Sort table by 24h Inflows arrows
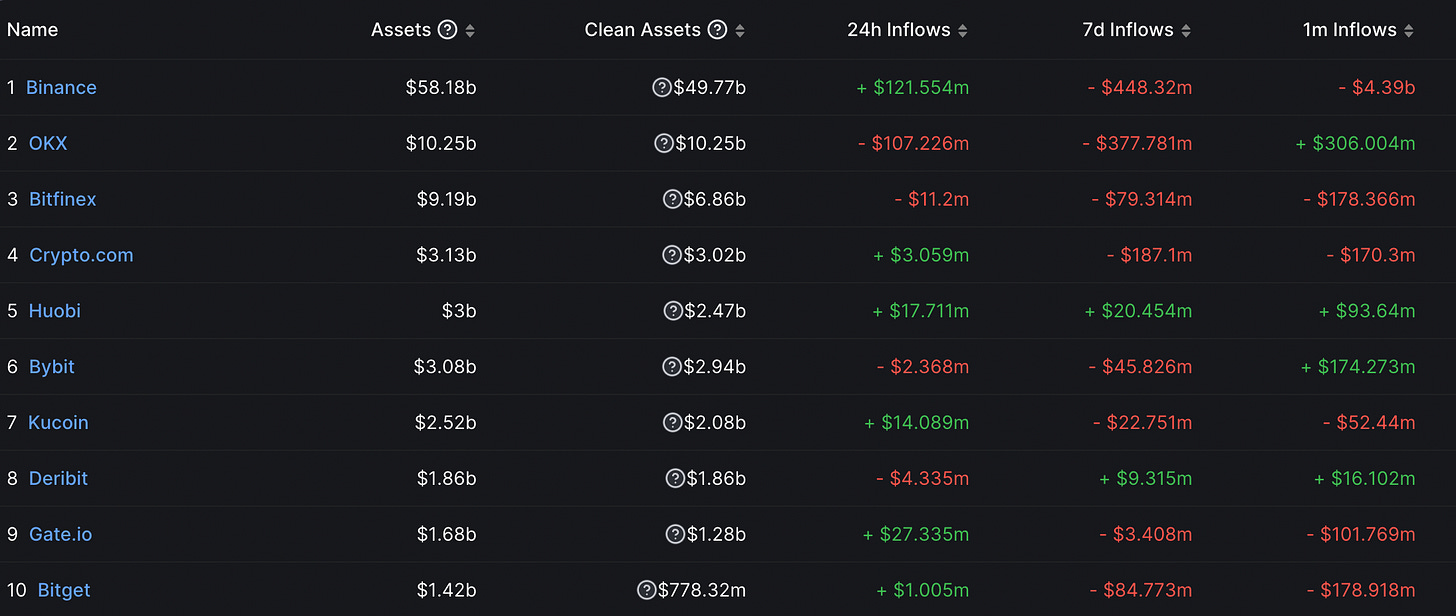1456x616 pixels. pos(962,31)
